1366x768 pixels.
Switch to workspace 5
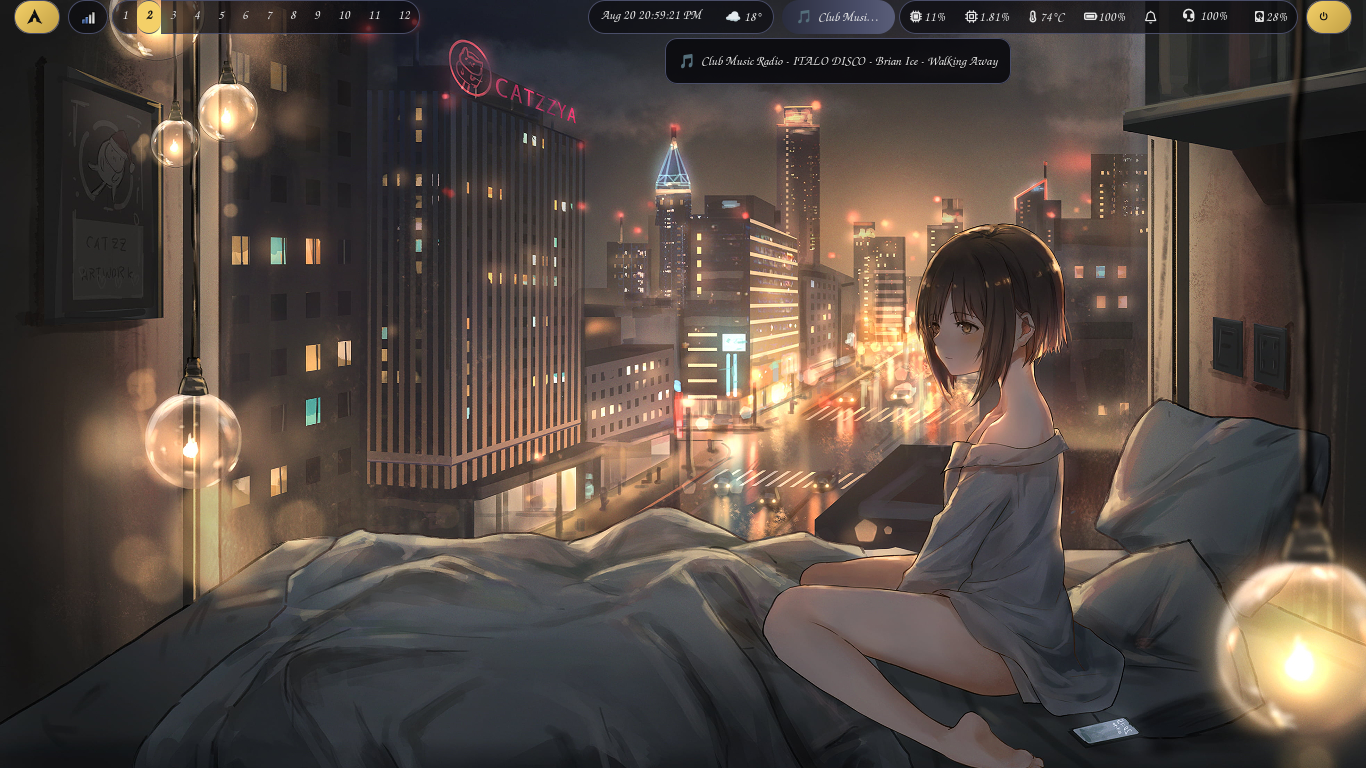221,16
